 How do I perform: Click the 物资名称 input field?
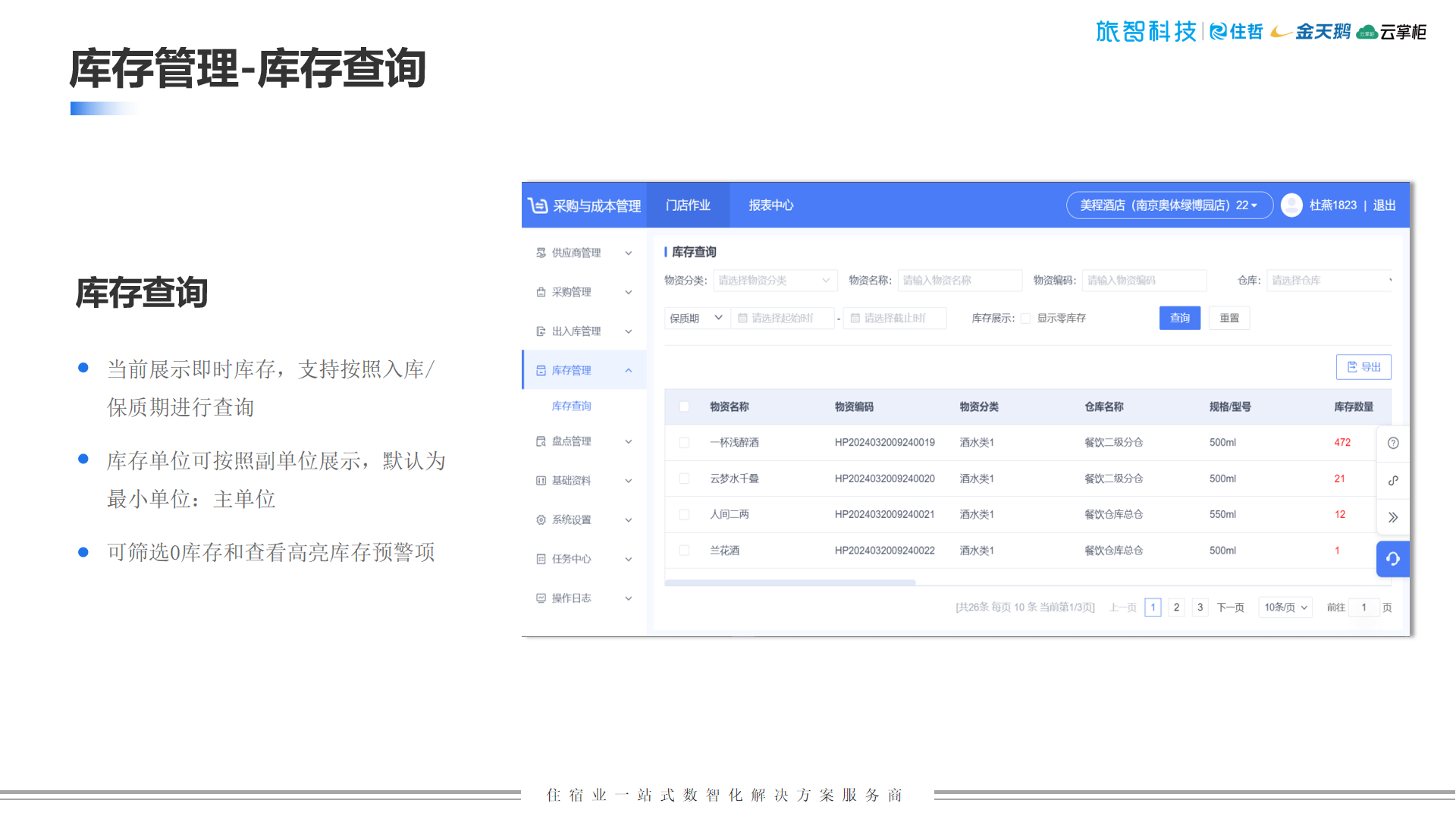point(959,281)
